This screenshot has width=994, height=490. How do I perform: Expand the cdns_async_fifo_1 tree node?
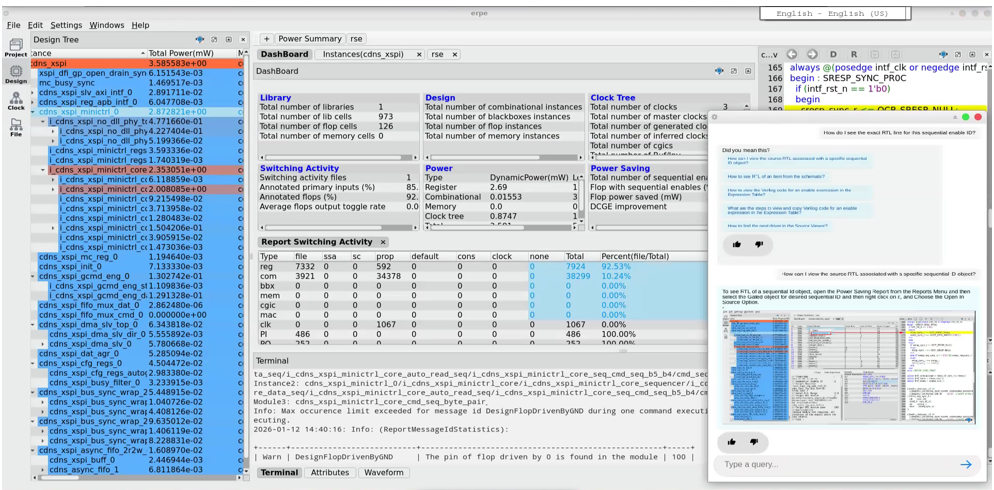click(43, 470)
